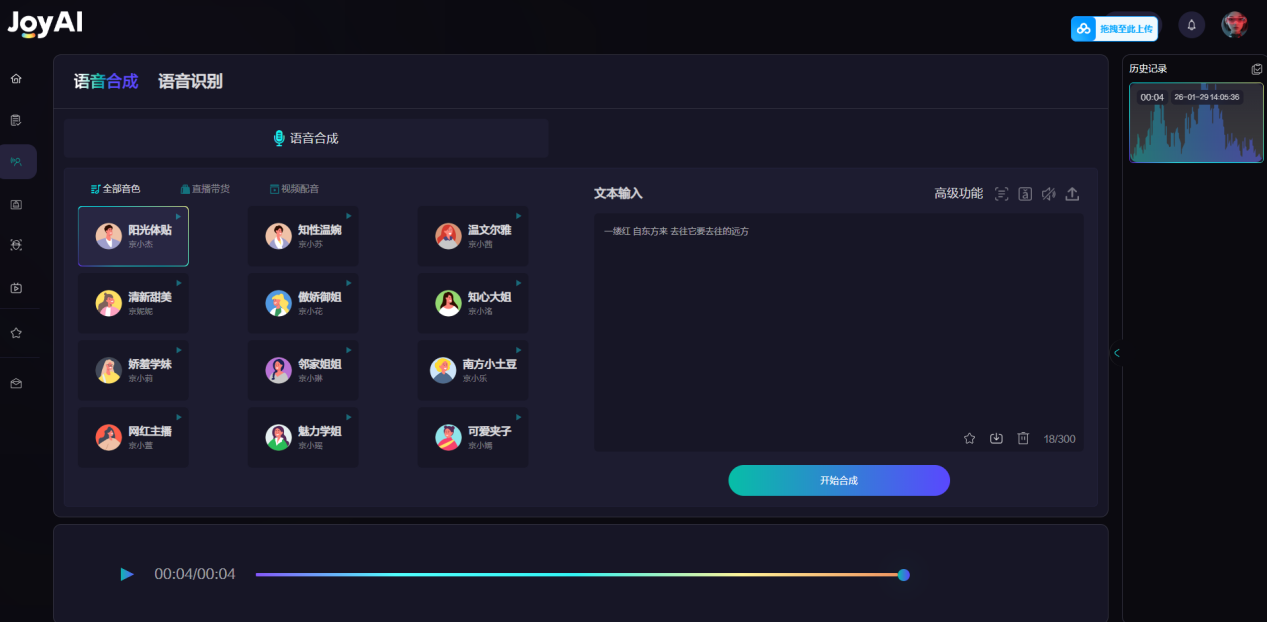This screenshot has height=622, width=1267.
Task: Preview the 可爱夹子 voice play arrow
Action: click(x=519, y=417)
